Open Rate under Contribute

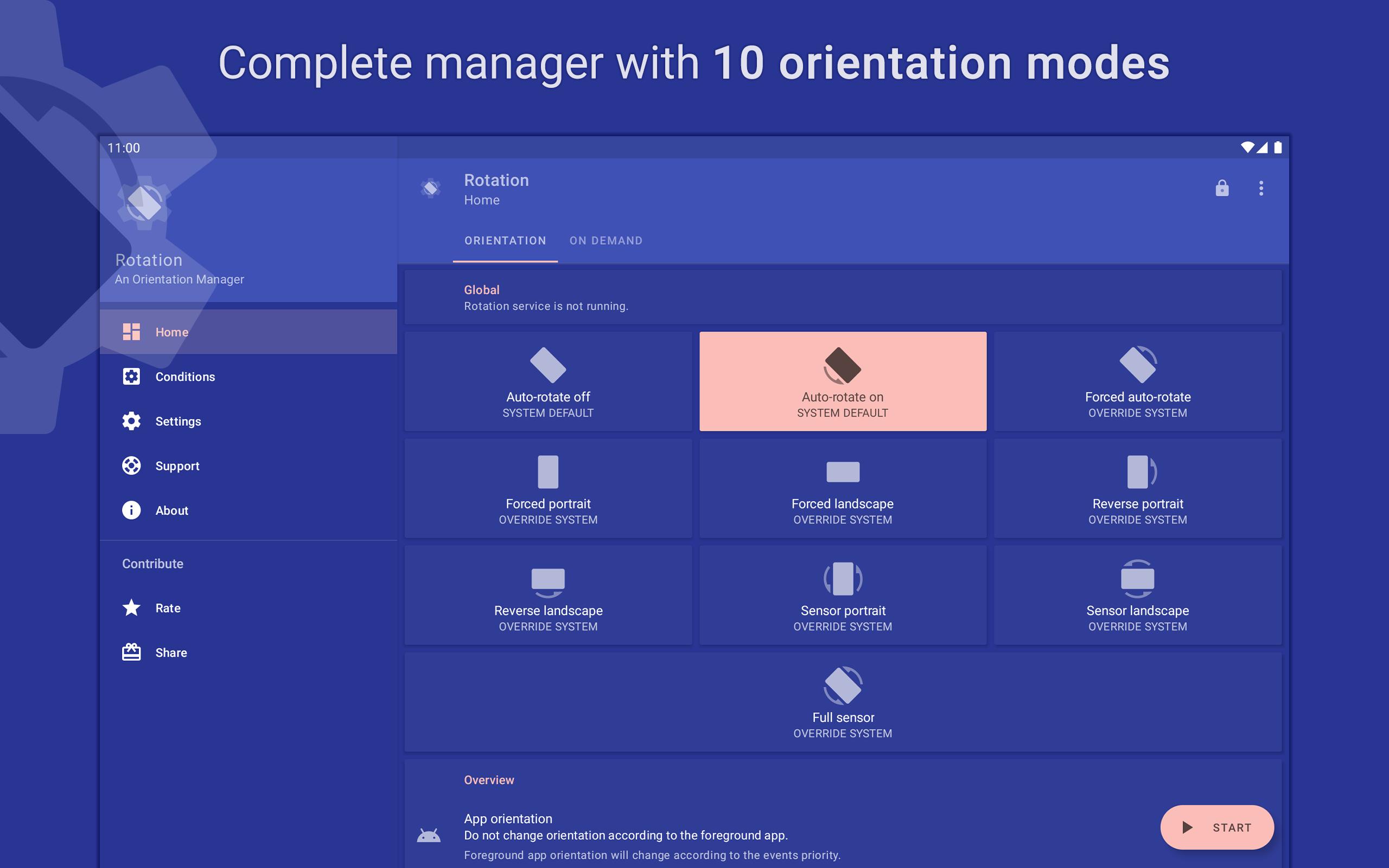click(249, 608)
